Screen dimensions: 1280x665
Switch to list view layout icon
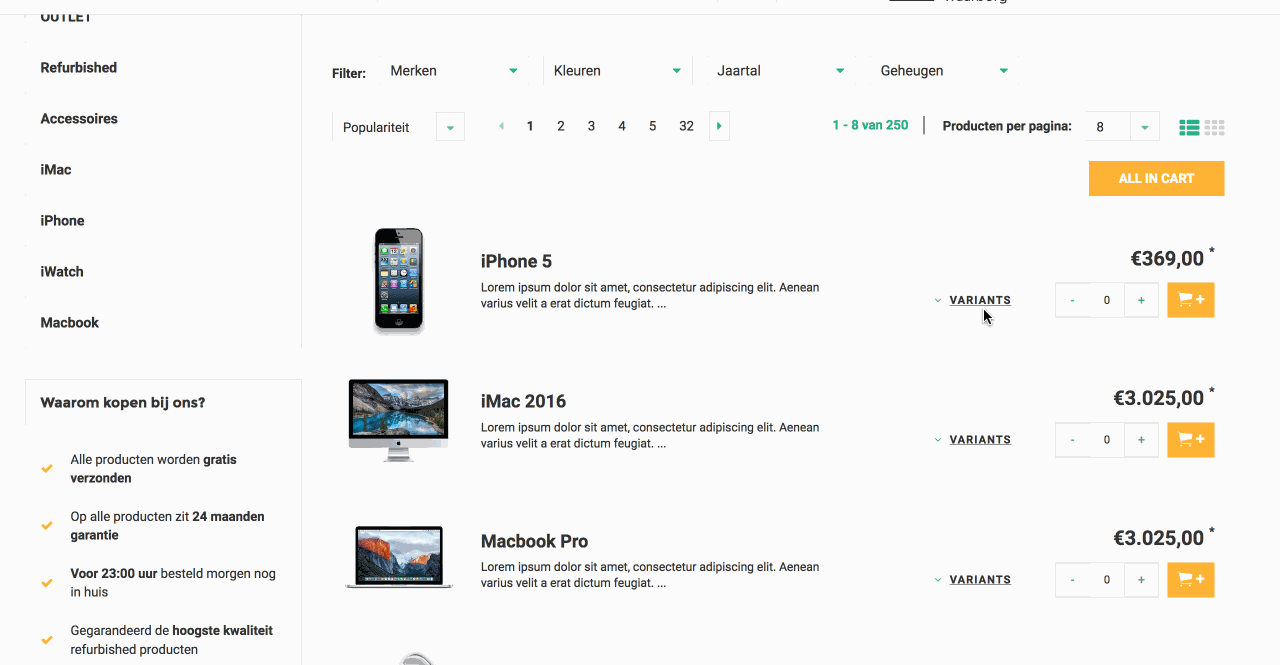[1189, 128]
